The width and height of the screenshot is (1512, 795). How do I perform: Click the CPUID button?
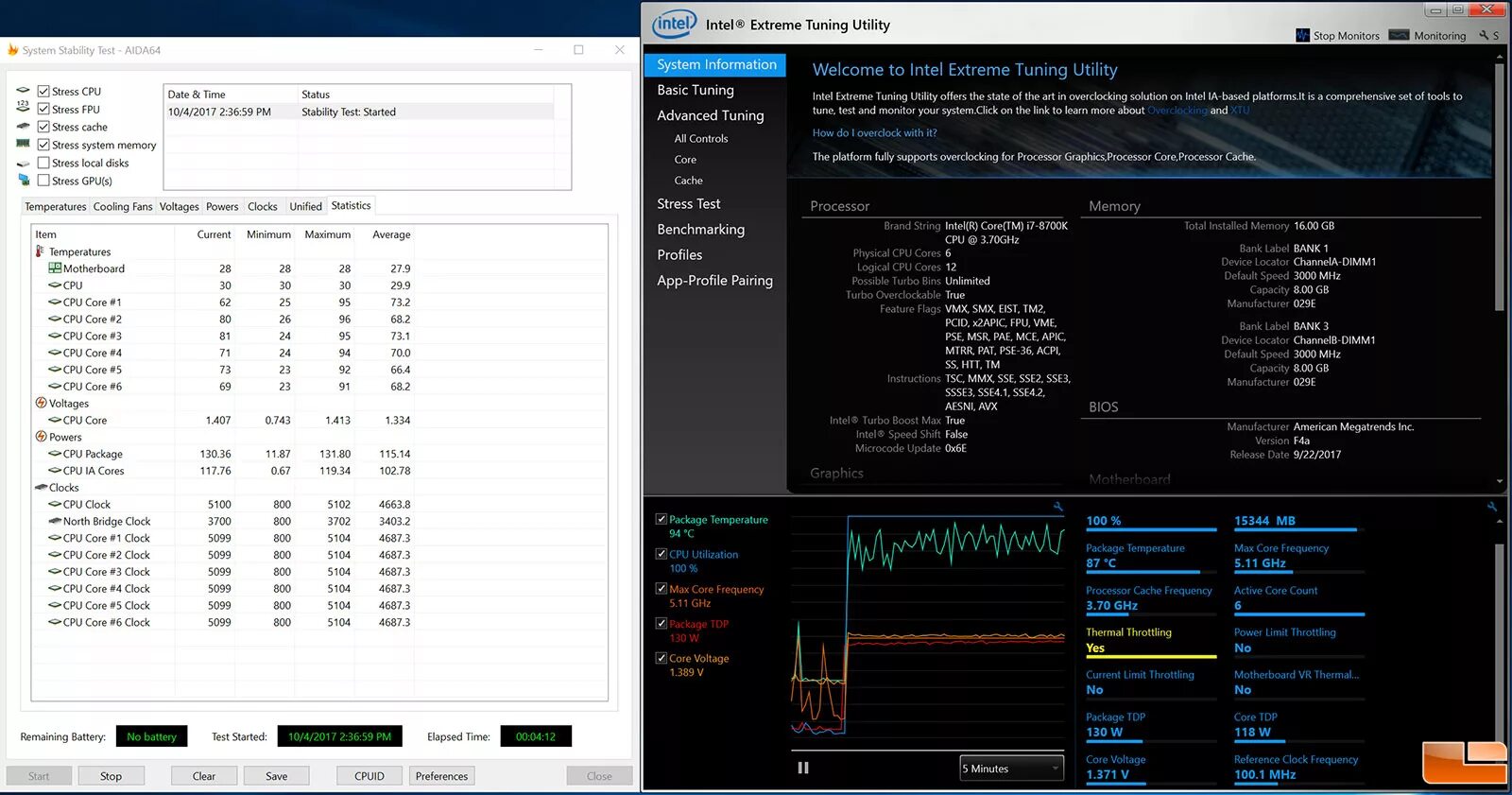369,776
